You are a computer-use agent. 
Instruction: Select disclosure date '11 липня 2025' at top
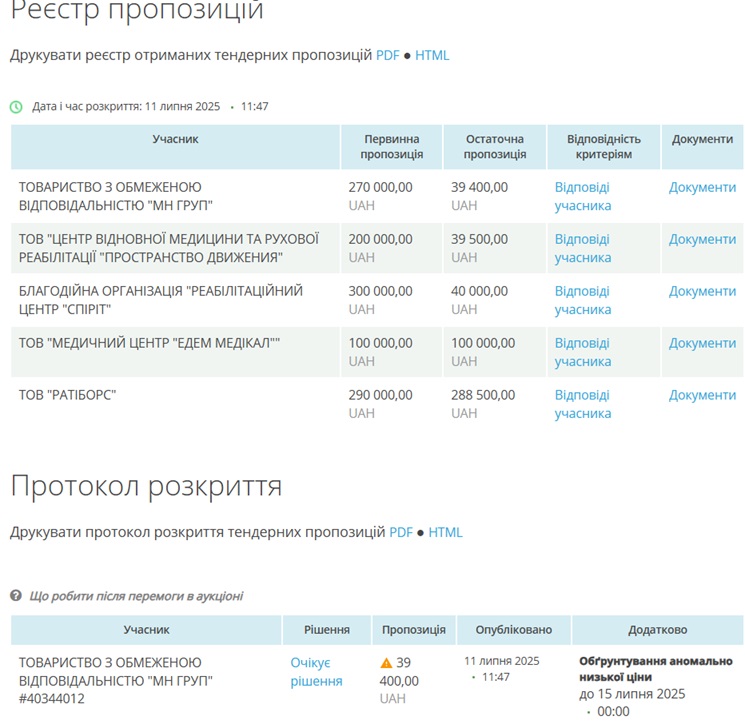point(182,106)
